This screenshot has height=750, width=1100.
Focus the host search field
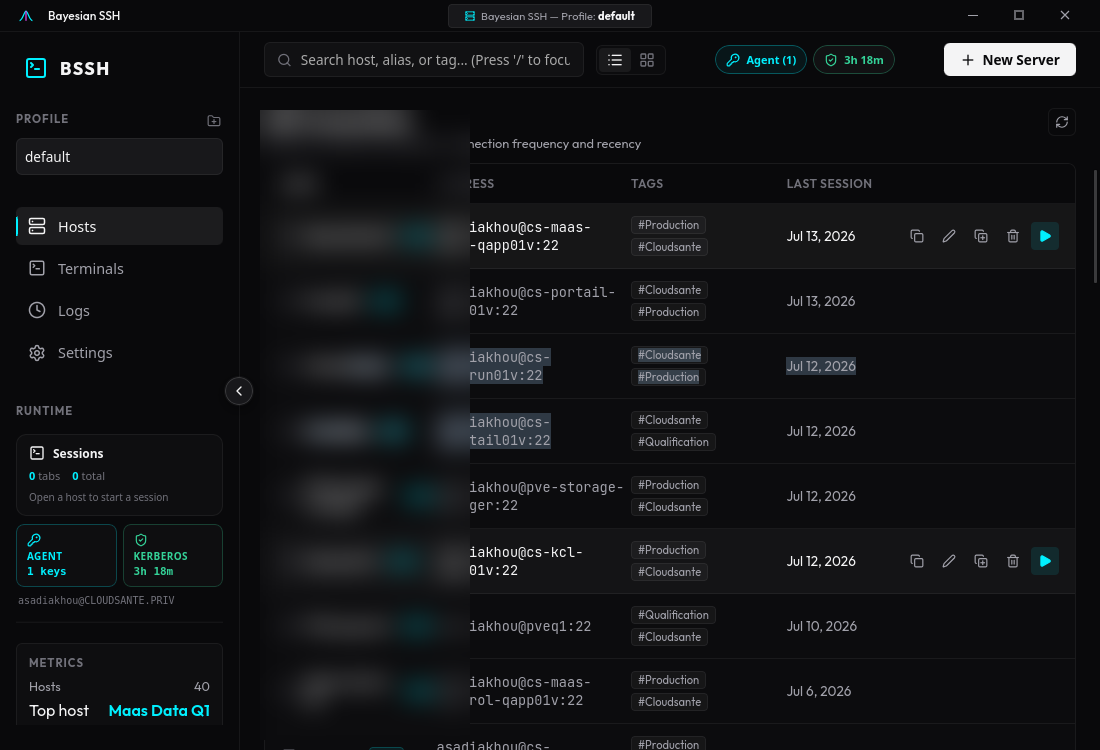click(424, 60)
